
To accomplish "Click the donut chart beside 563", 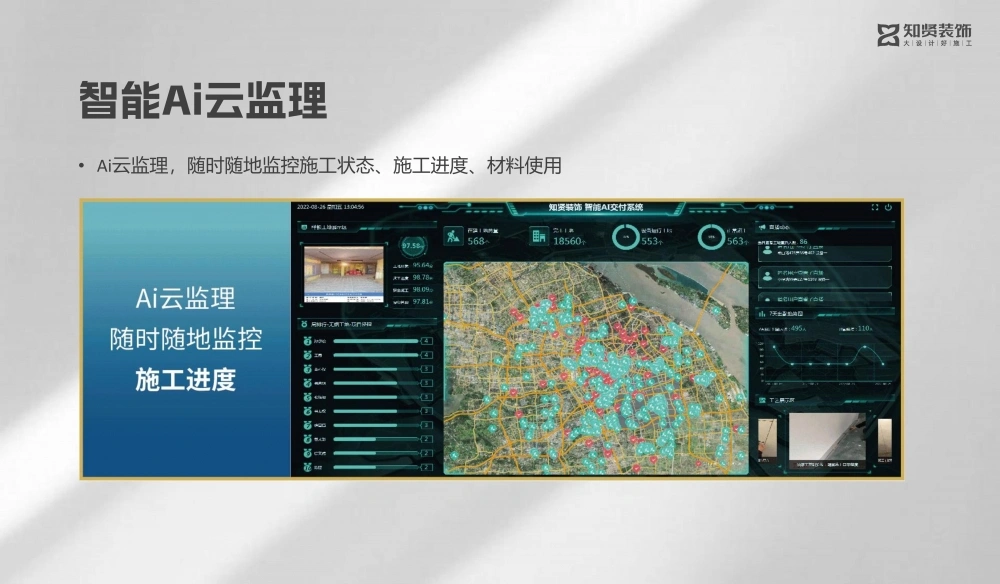I will pos(711,237).
